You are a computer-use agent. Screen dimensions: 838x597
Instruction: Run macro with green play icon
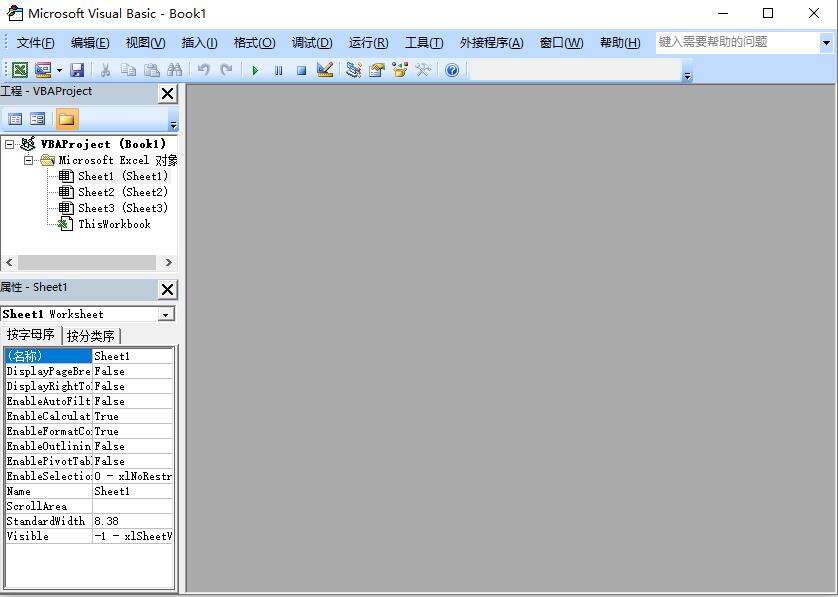(255, 70)
